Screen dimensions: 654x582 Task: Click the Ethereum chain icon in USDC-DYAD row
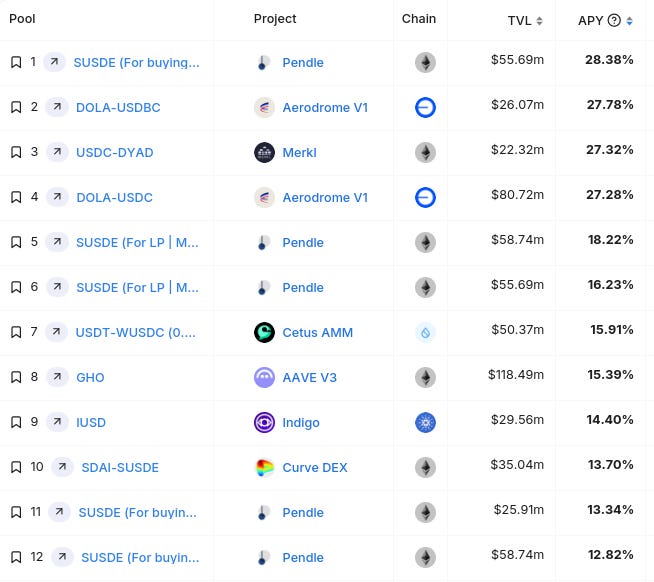425,152
